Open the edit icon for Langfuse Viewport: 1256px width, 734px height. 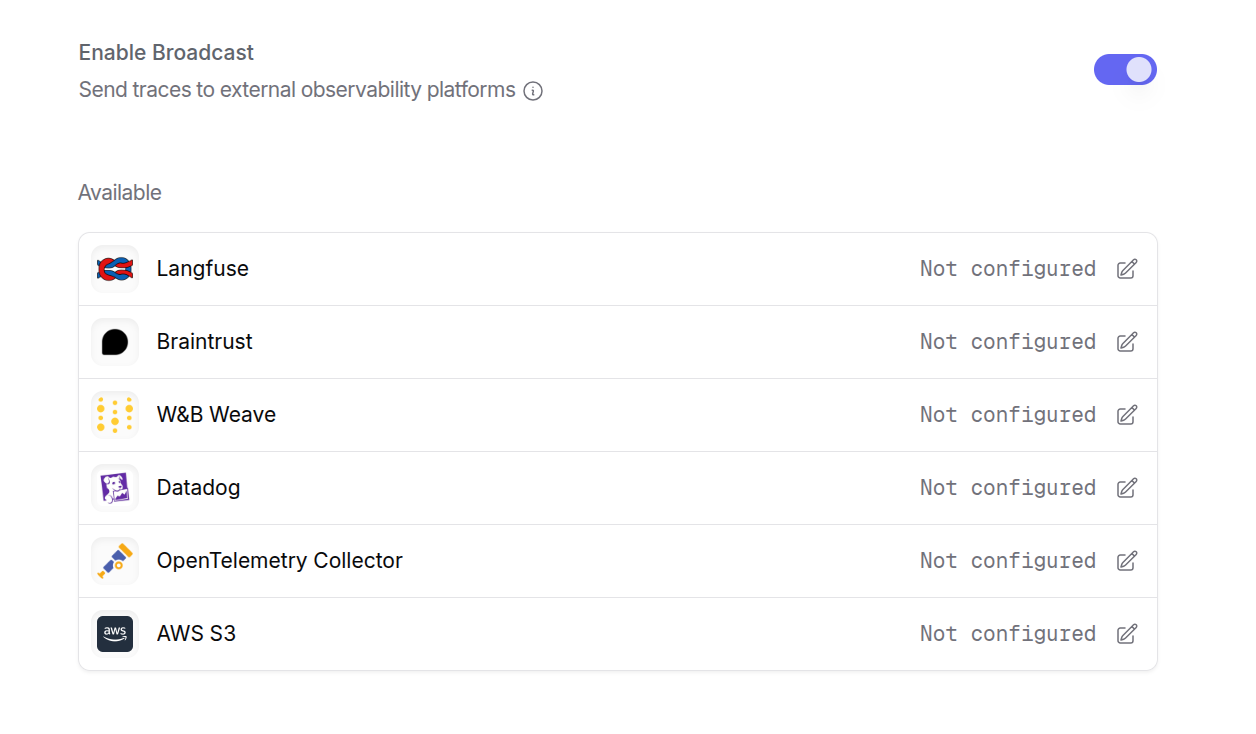point(1127,269)
